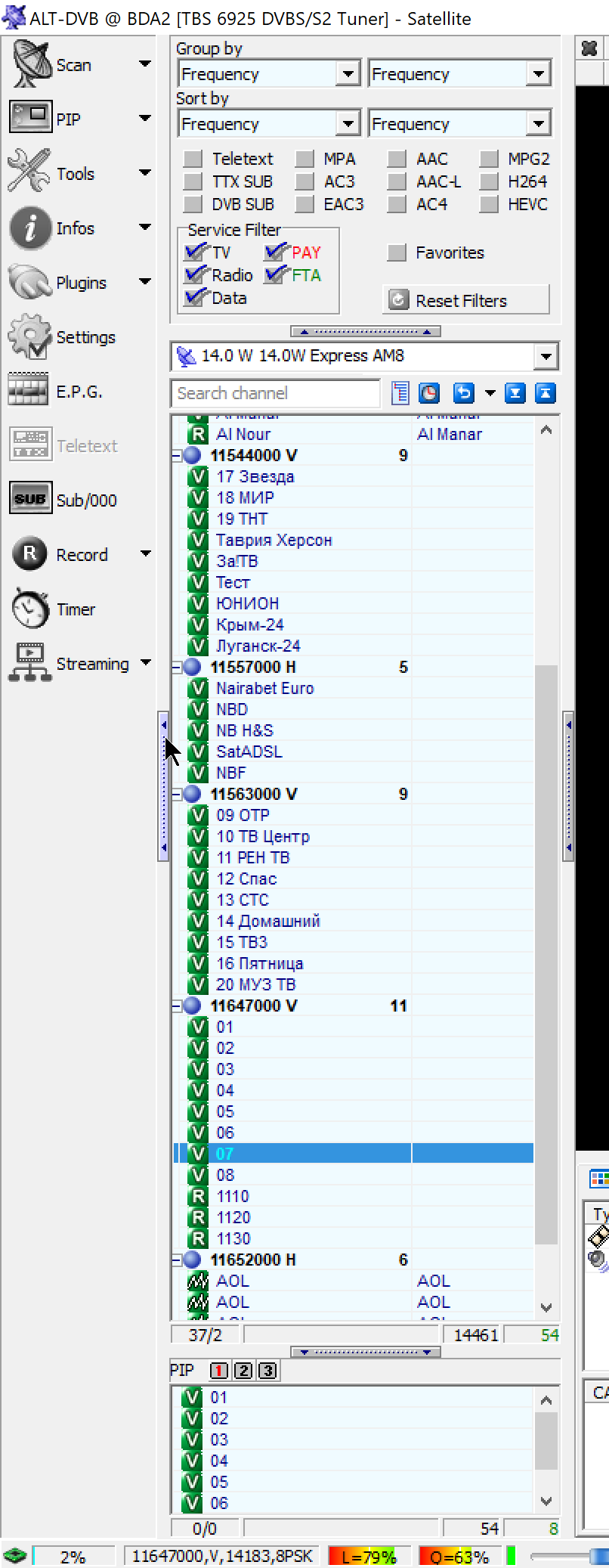Click the red clock icon next to search
Image resolution: width=609 pixels, height=1568 pixels.
[x=429, y=393]
